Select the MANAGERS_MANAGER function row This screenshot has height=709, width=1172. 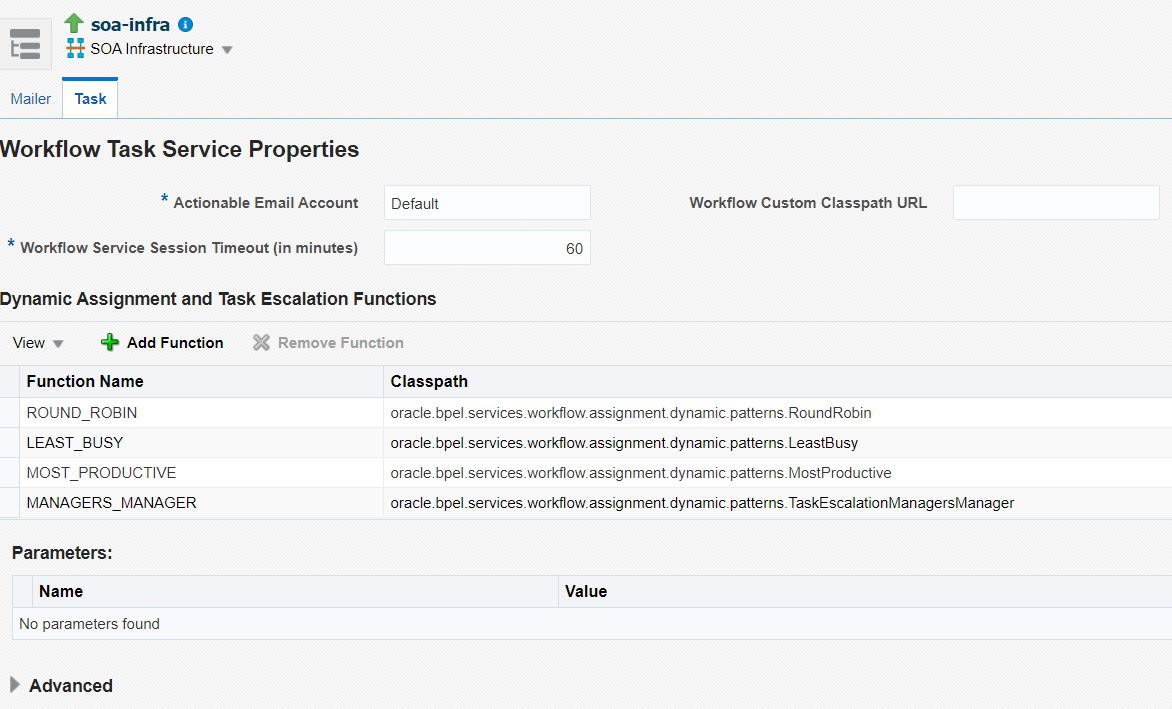(x=586, y=503)
